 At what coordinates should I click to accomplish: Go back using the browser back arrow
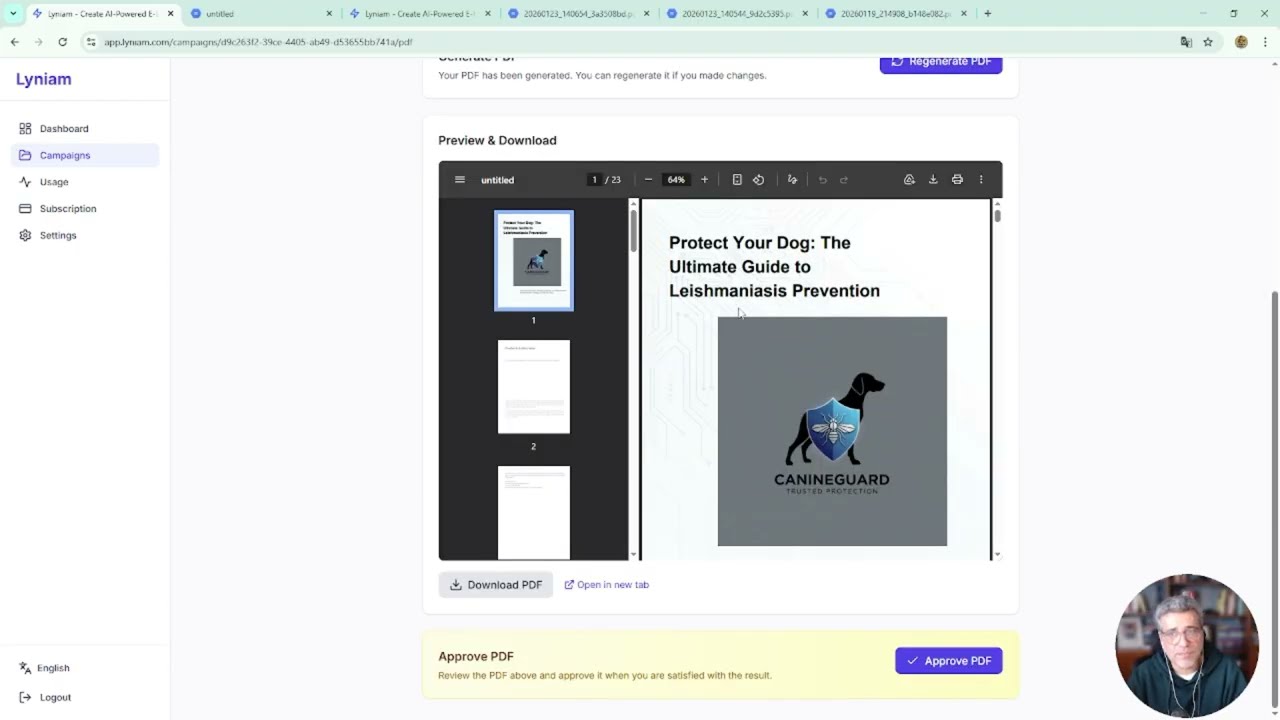pos(14,42)
